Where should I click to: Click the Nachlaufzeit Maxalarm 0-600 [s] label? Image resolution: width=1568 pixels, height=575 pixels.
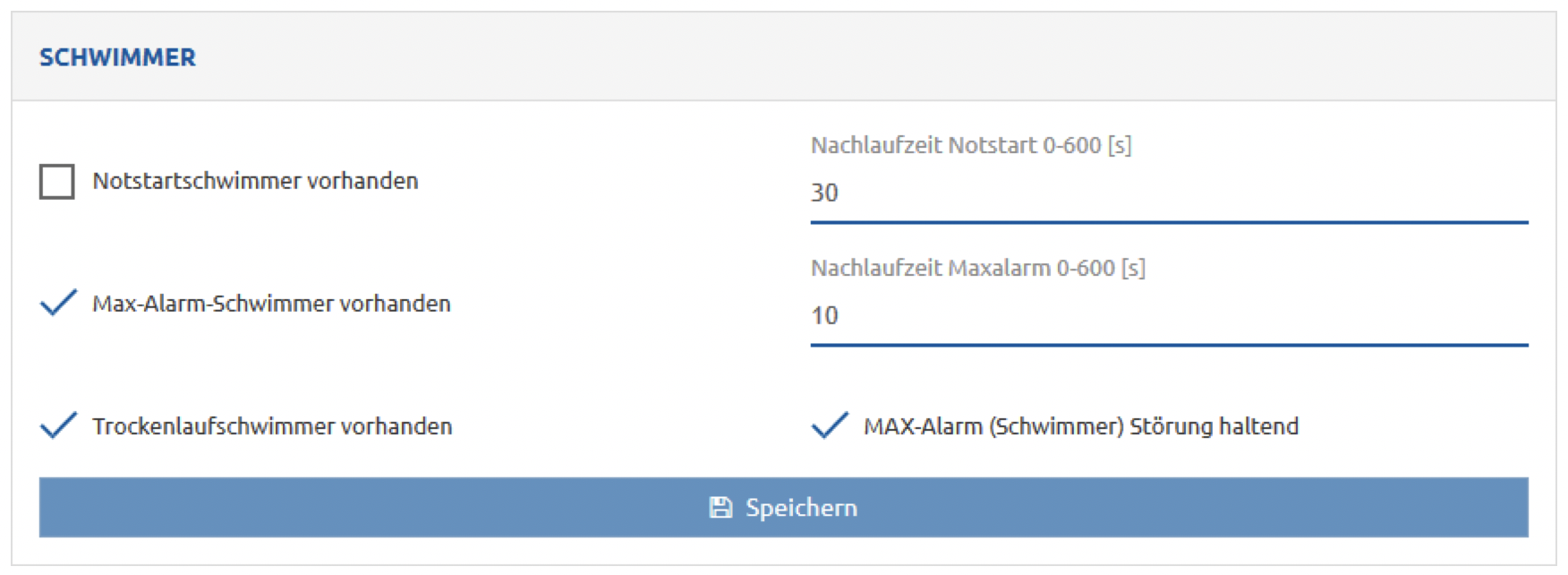(x=978, y=268)
